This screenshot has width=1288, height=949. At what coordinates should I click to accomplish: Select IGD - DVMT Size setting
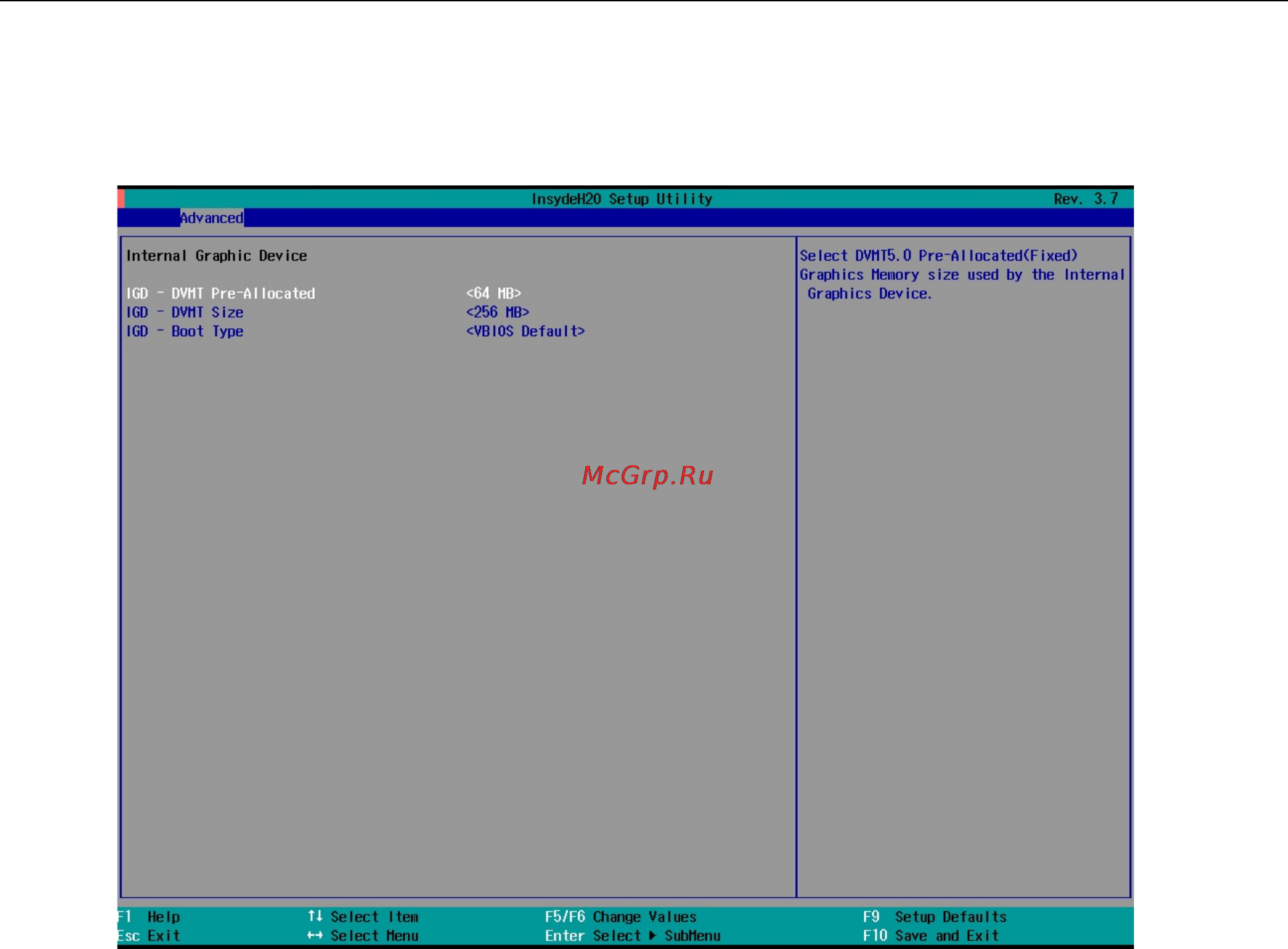(185, 312)
